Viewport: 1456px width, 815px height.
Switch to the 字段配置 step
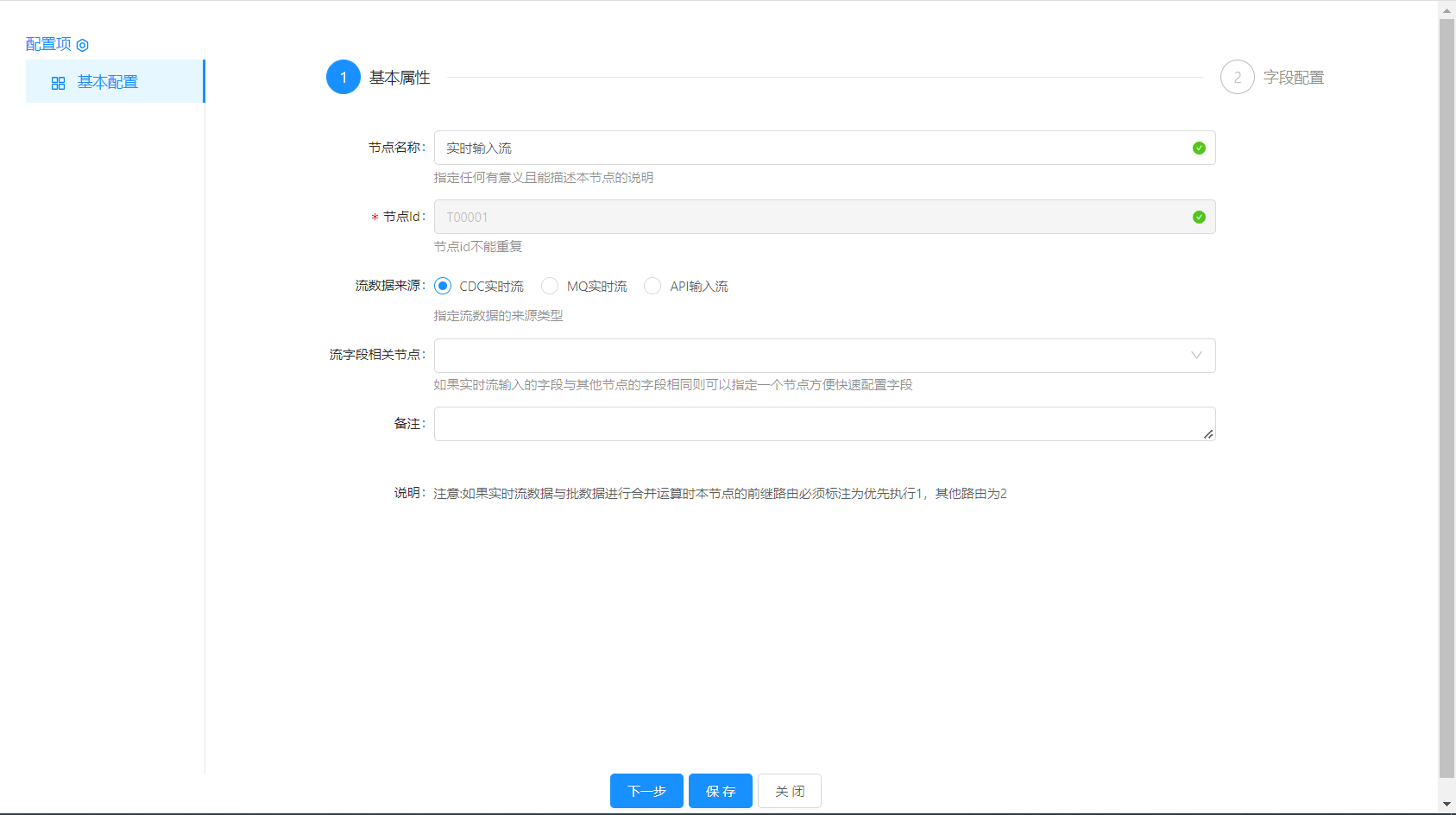click(1293, 78)
